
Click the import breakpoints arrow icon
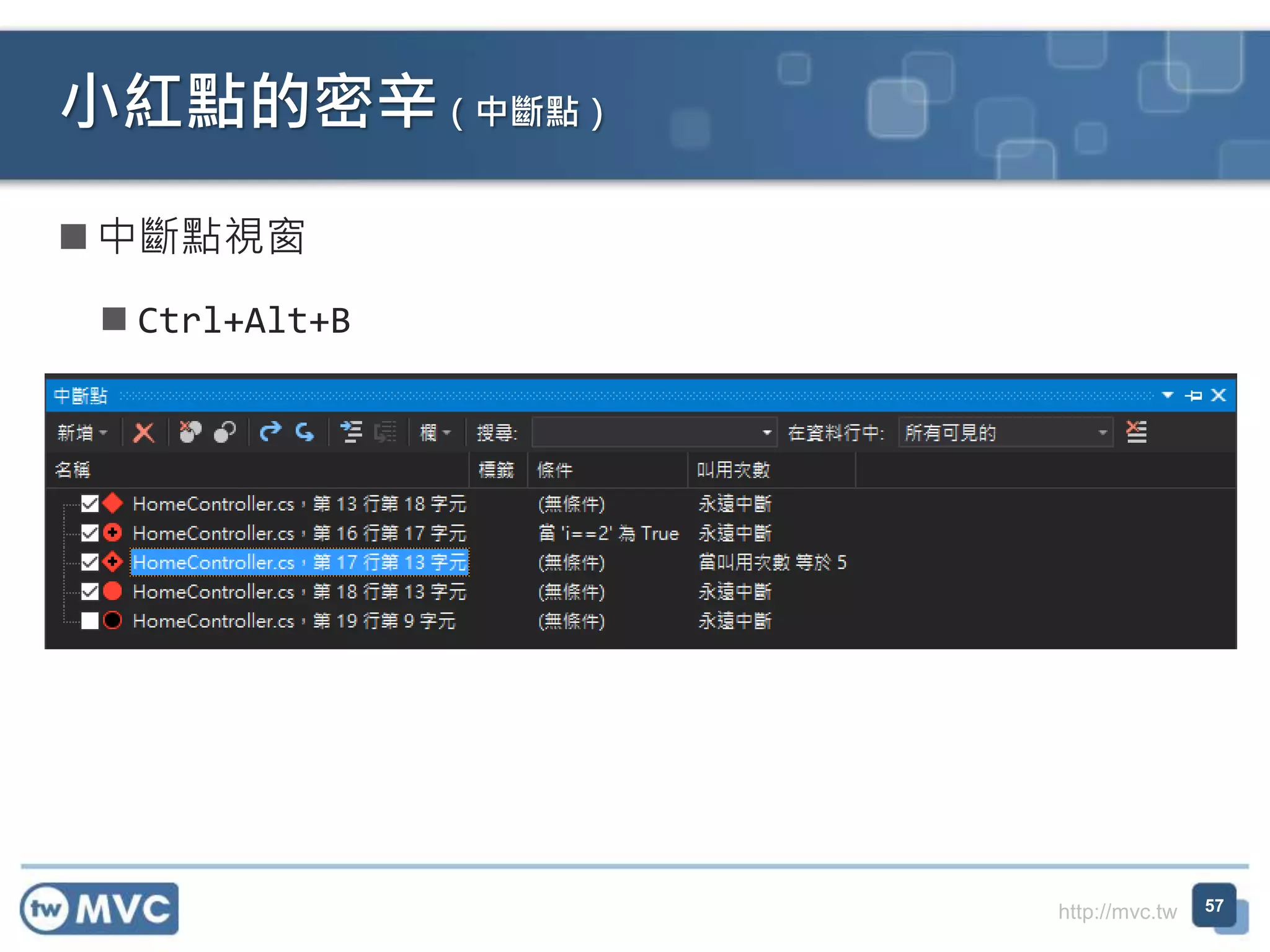(x=304, y=432)
